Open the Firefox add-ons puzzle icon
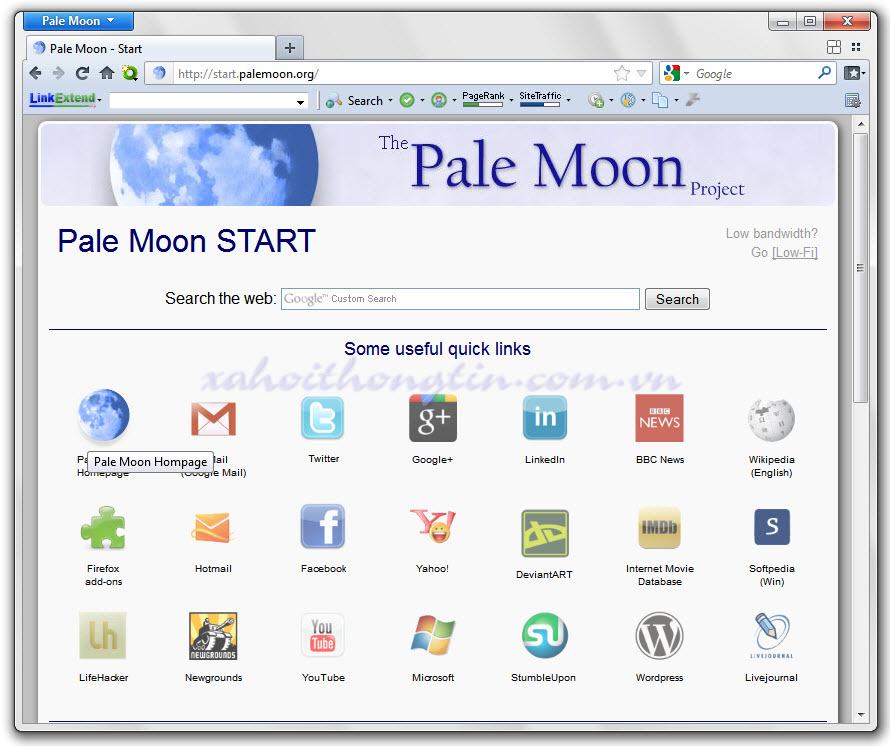Screen dimensions: 890x746 coord(103,527)
